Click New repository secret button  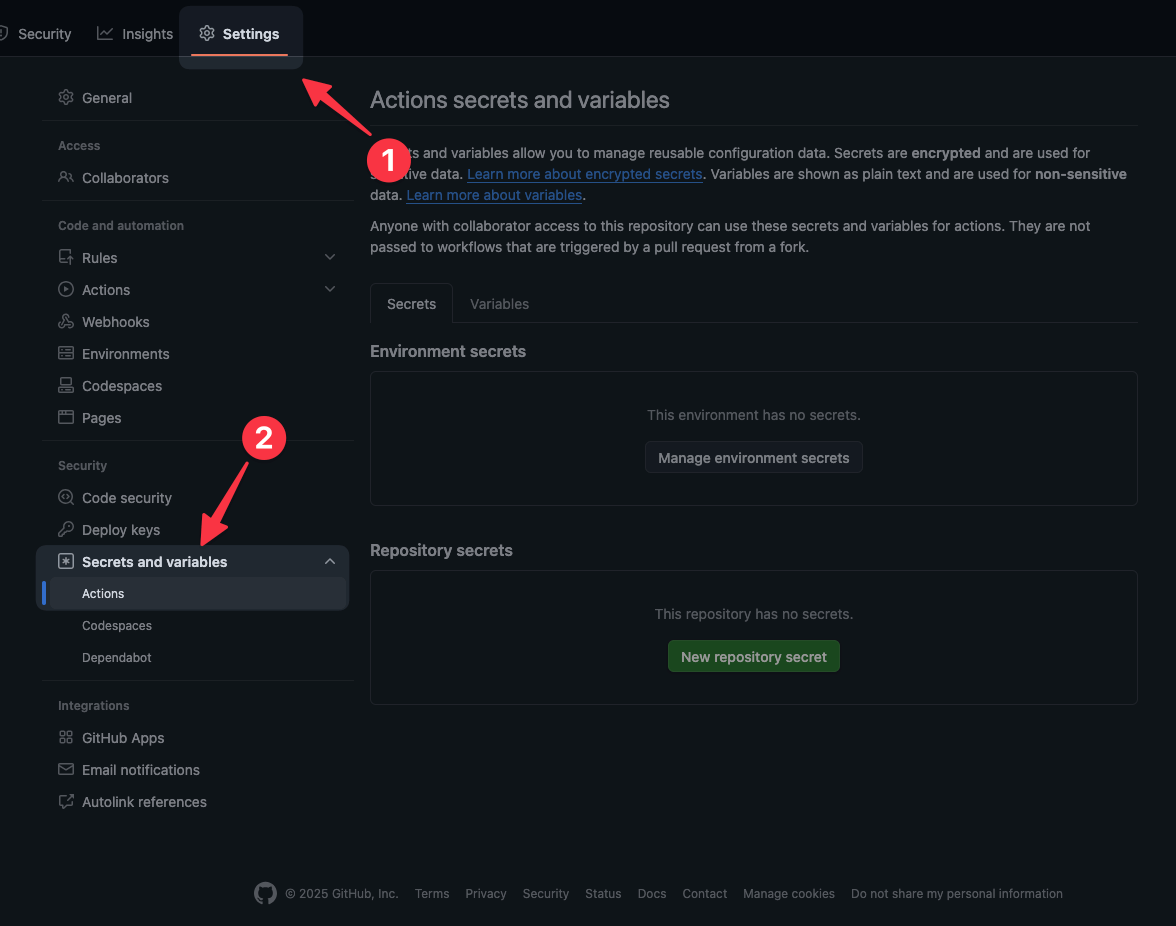(753, 657)
